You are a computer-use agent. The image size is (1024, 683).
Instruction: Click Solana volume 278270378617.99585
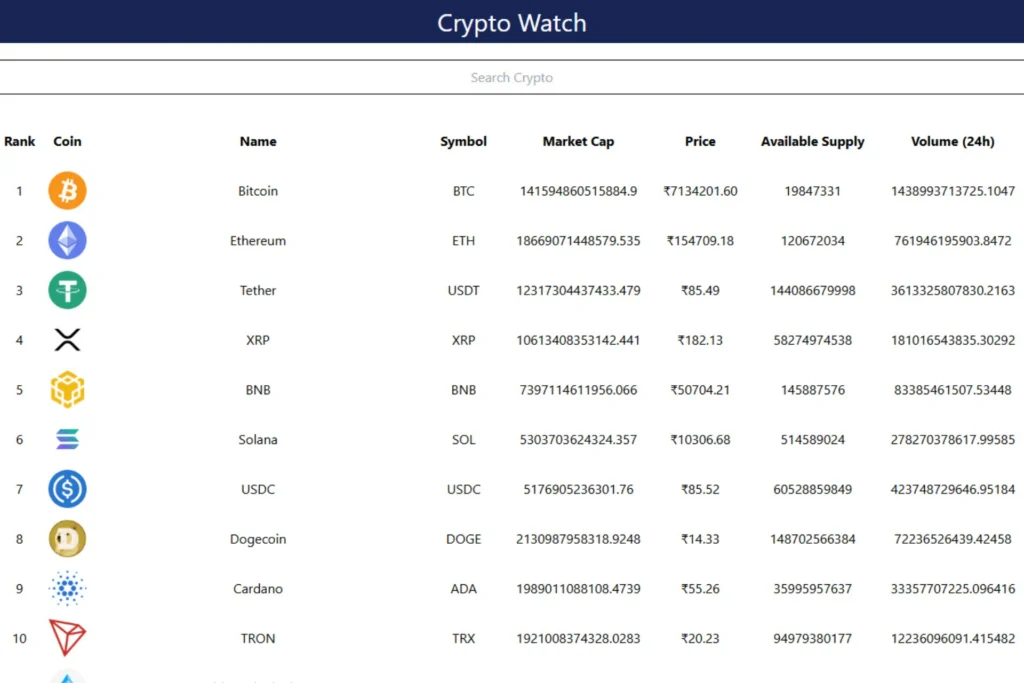point(953,439)
